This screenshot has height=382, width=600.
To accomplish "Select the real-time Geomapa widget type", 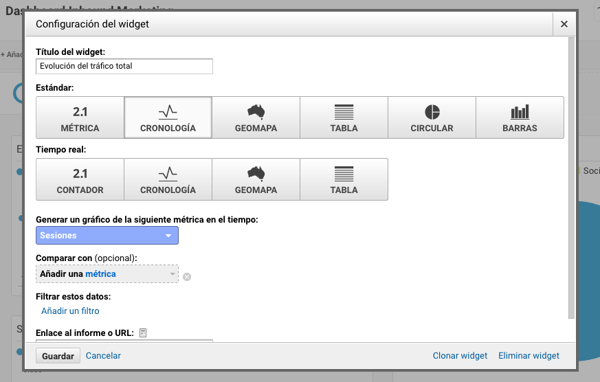I will 256,180.
